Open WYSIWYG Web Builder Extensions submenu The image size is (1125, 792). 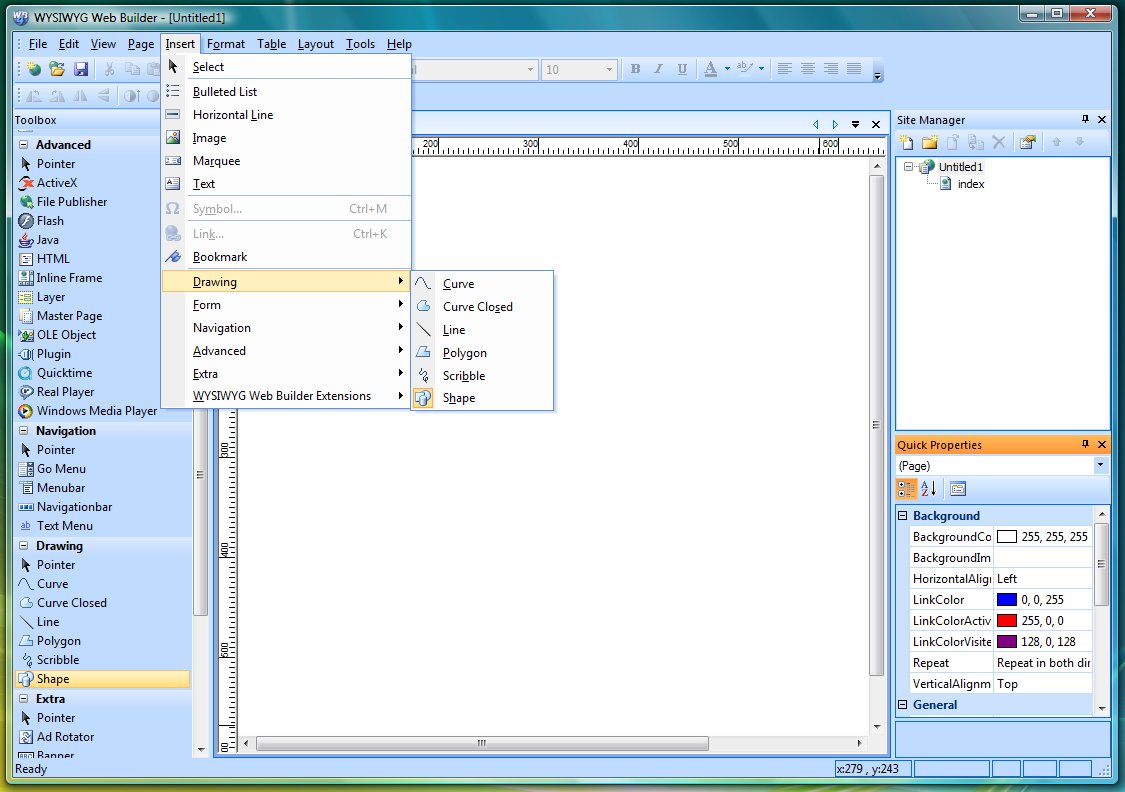point(286,396)
